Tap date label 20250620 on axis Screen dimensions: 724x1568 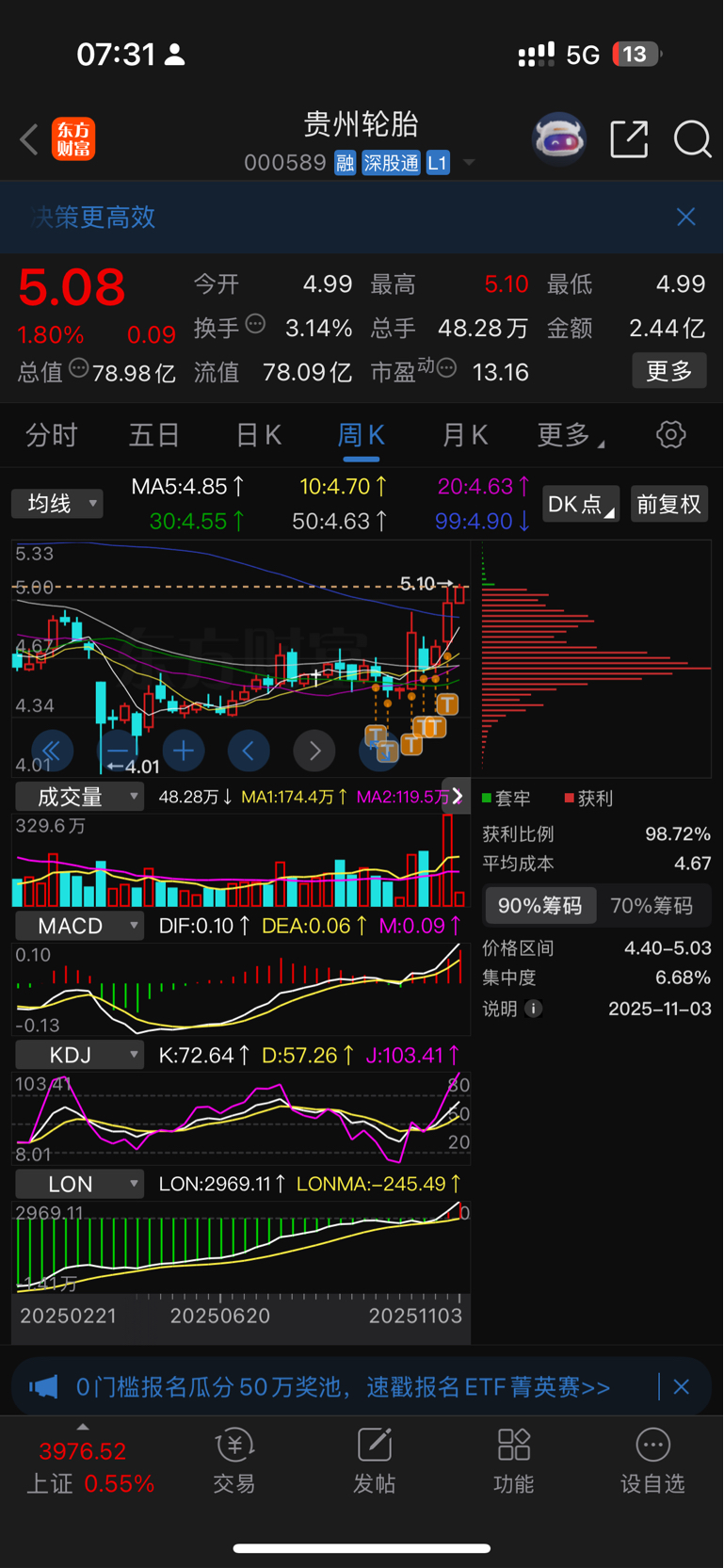[x=219, y=1316]
